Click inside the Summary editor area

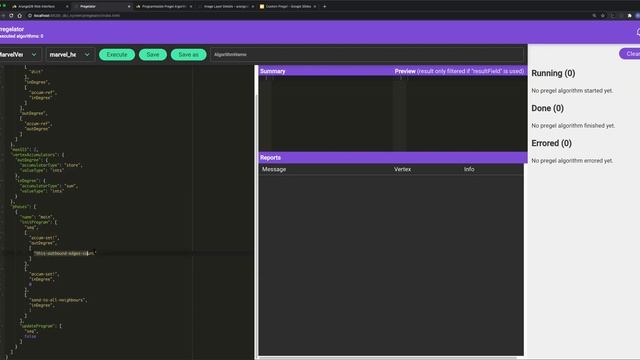coord(331,113)
